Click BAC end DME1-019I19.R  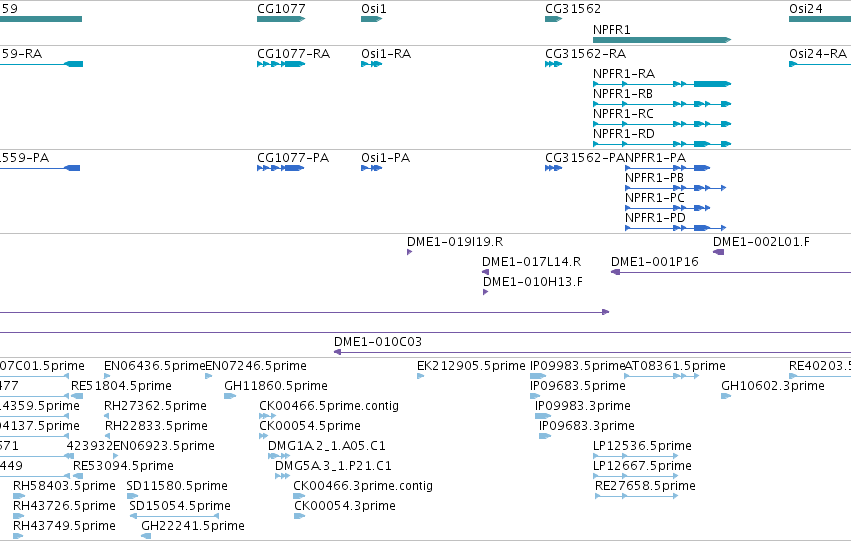(x=410, y=252)
